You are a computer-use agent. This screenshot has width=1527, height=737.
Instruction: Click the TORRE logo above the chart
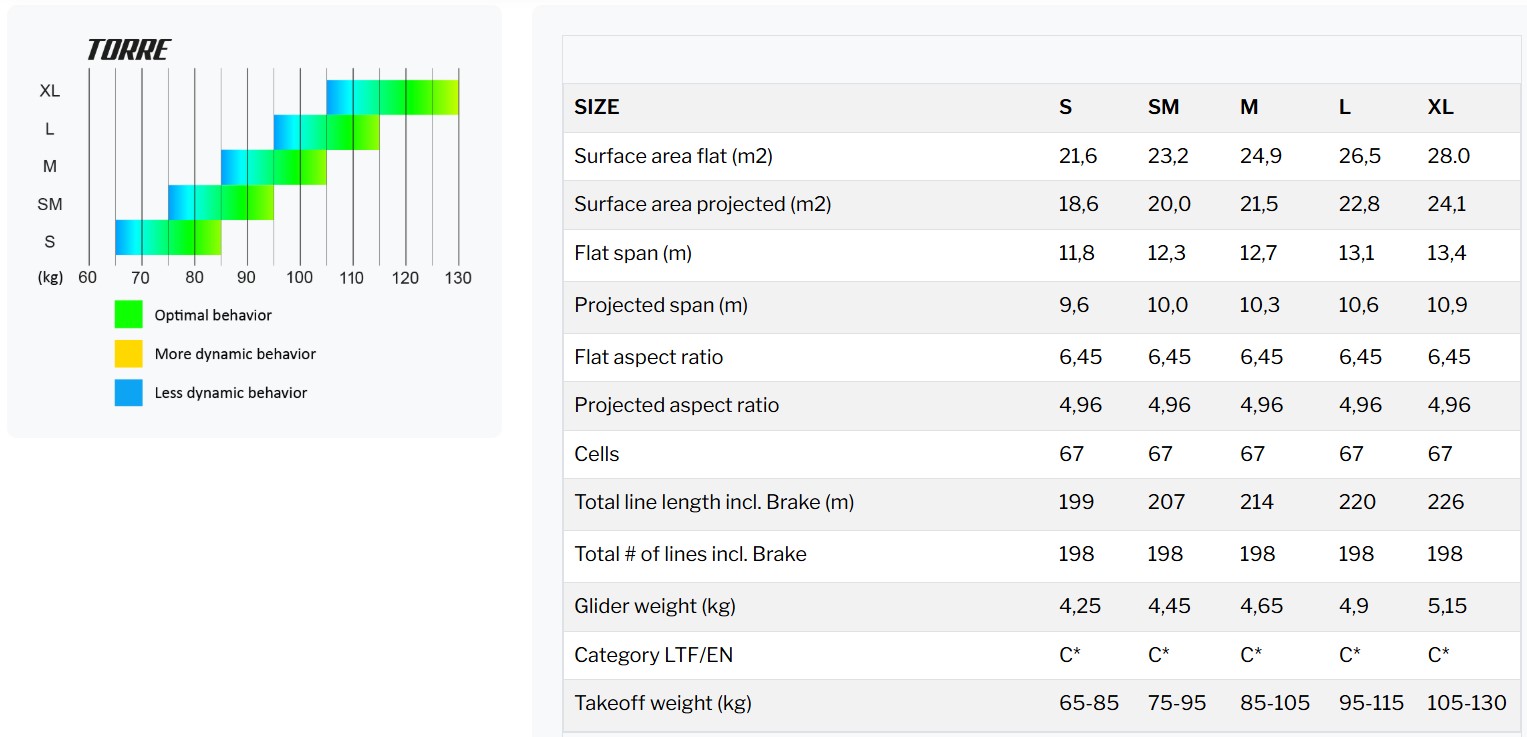tap(129, 50)
